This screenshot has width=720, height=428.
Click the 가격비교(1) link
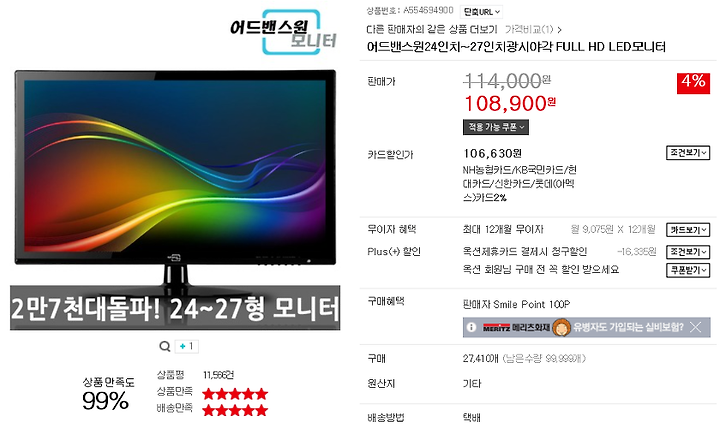pyautogui.click(x=533, y=30)
